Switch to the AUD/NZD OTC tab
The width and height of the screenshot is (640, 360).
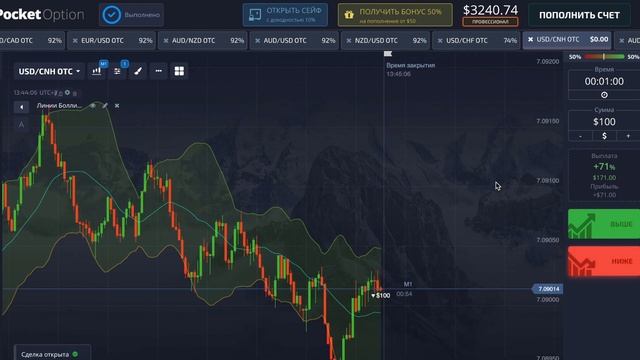pos(203,40)
